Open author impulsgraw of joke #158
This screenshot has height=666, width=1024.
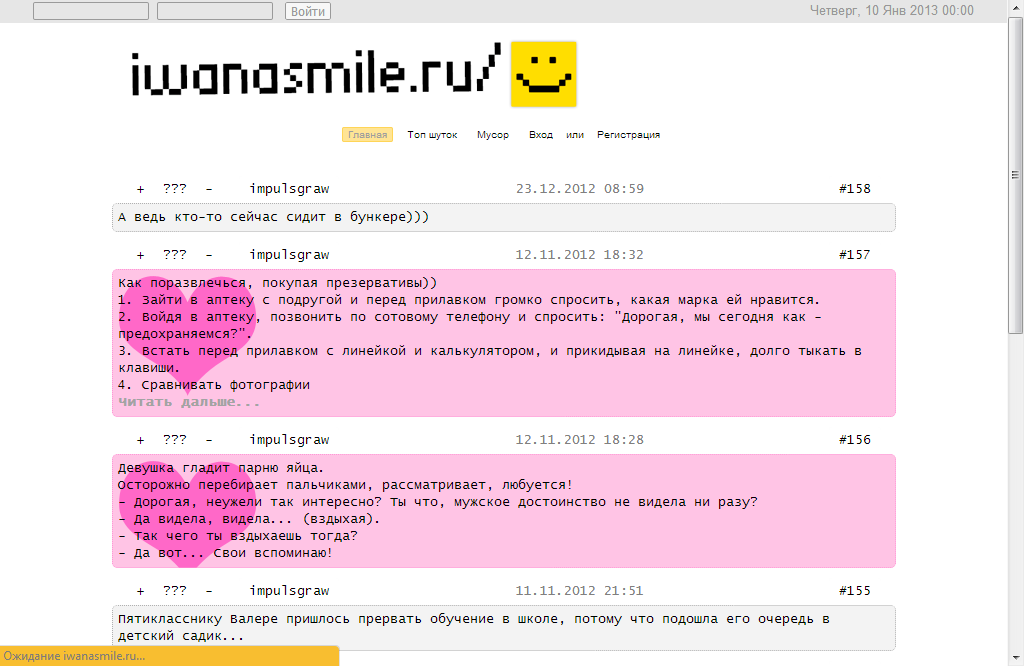pyautogui.click(x=289, y=189)
